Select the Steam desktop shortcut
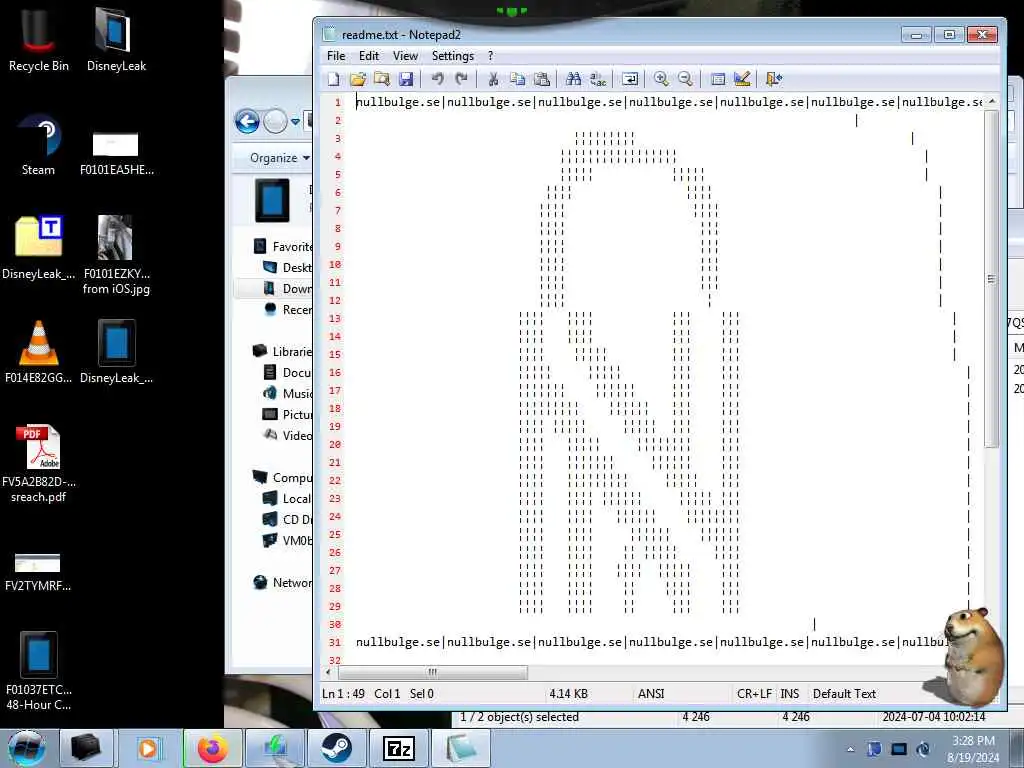 39,145
